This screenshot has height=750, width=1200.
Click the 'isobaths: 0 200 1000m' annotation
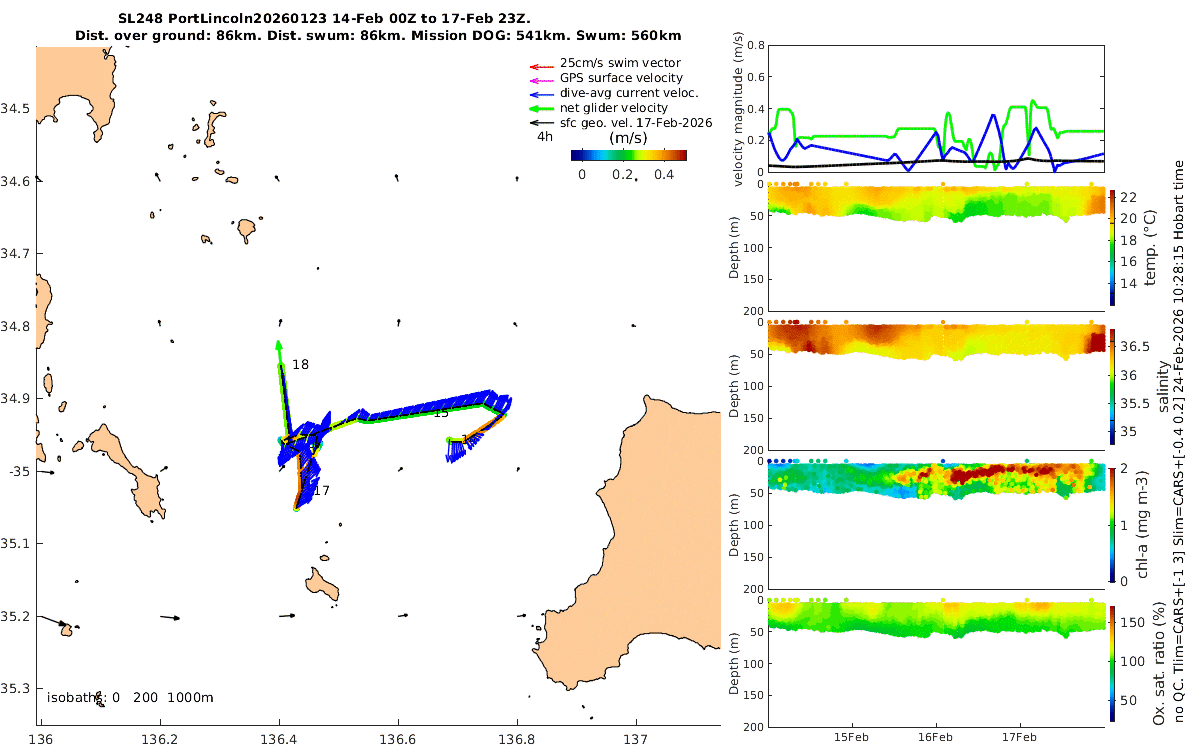[x=130, y=698]
